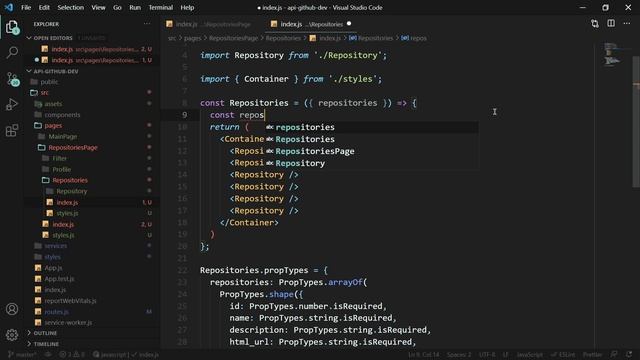The width and height of the screenshot is (640, 360).
Task: Click the UTF-8 encoding indicator
Action: point(487,354)
